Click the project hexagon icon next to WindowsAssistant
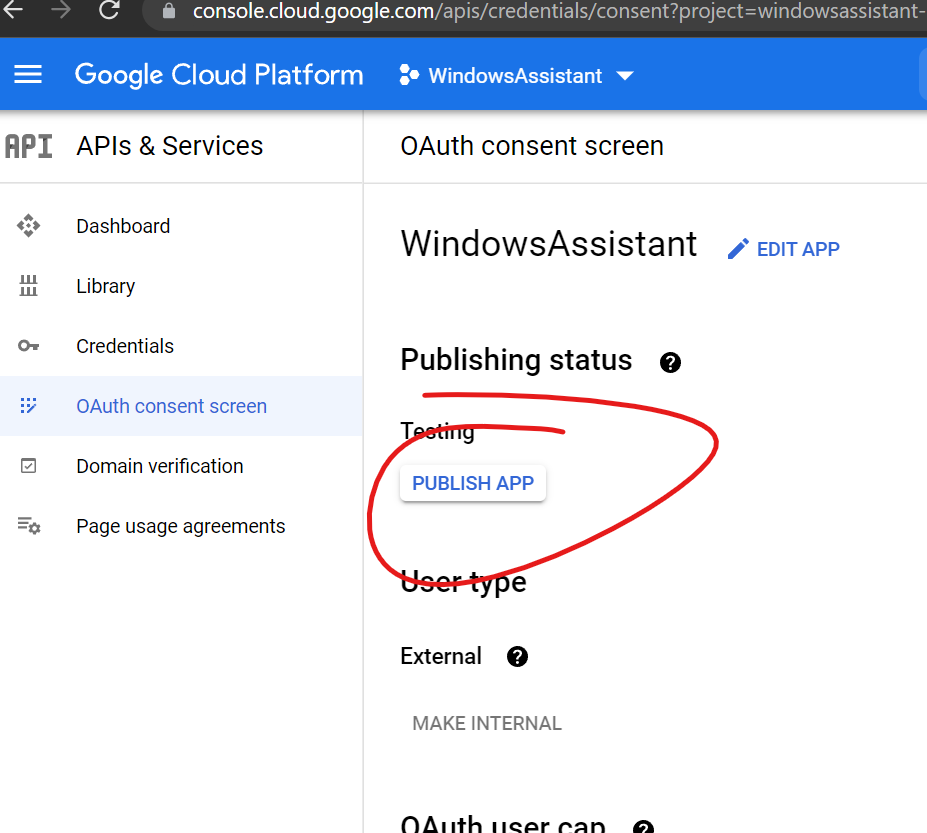Viewport: 927px width, 833px height. point(409,75)
